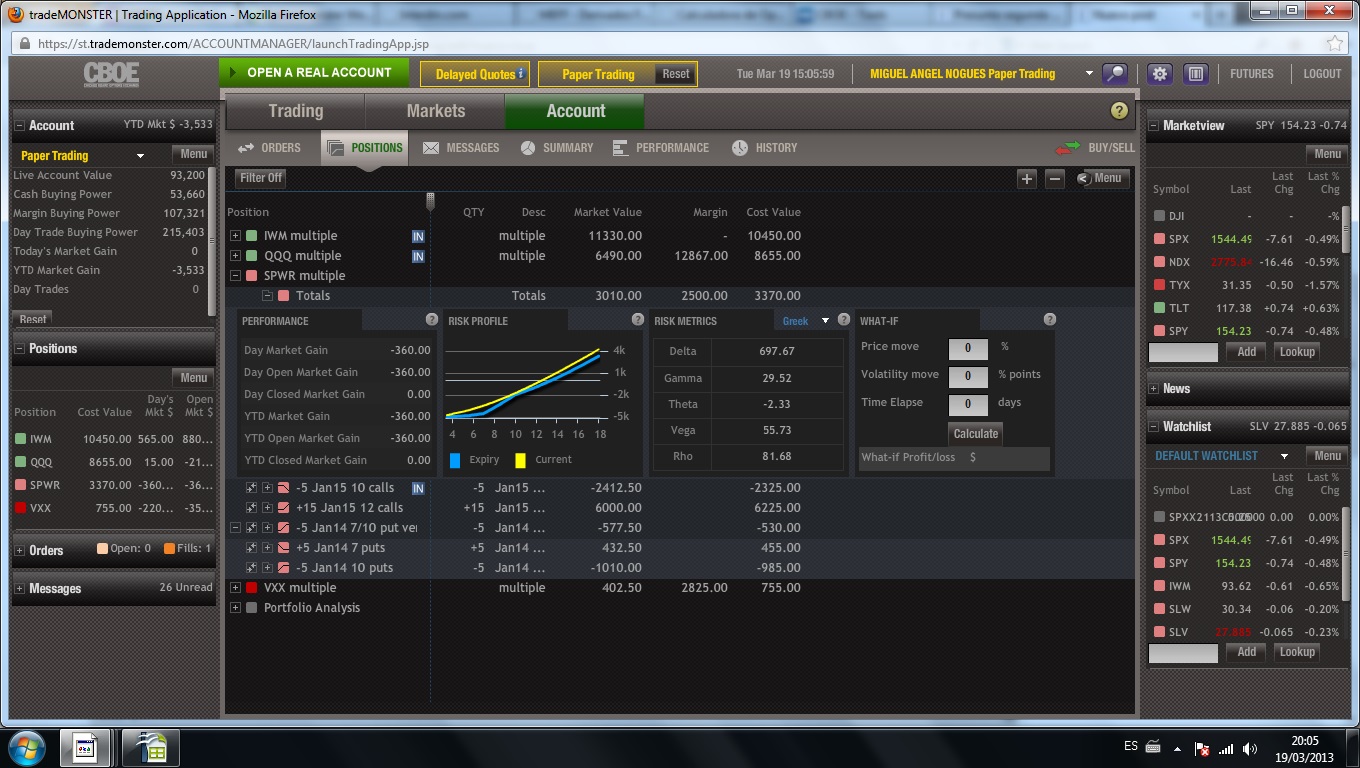
Task: Click Reset next to Paper Trading in top bar
Action: tap(676, 74)
